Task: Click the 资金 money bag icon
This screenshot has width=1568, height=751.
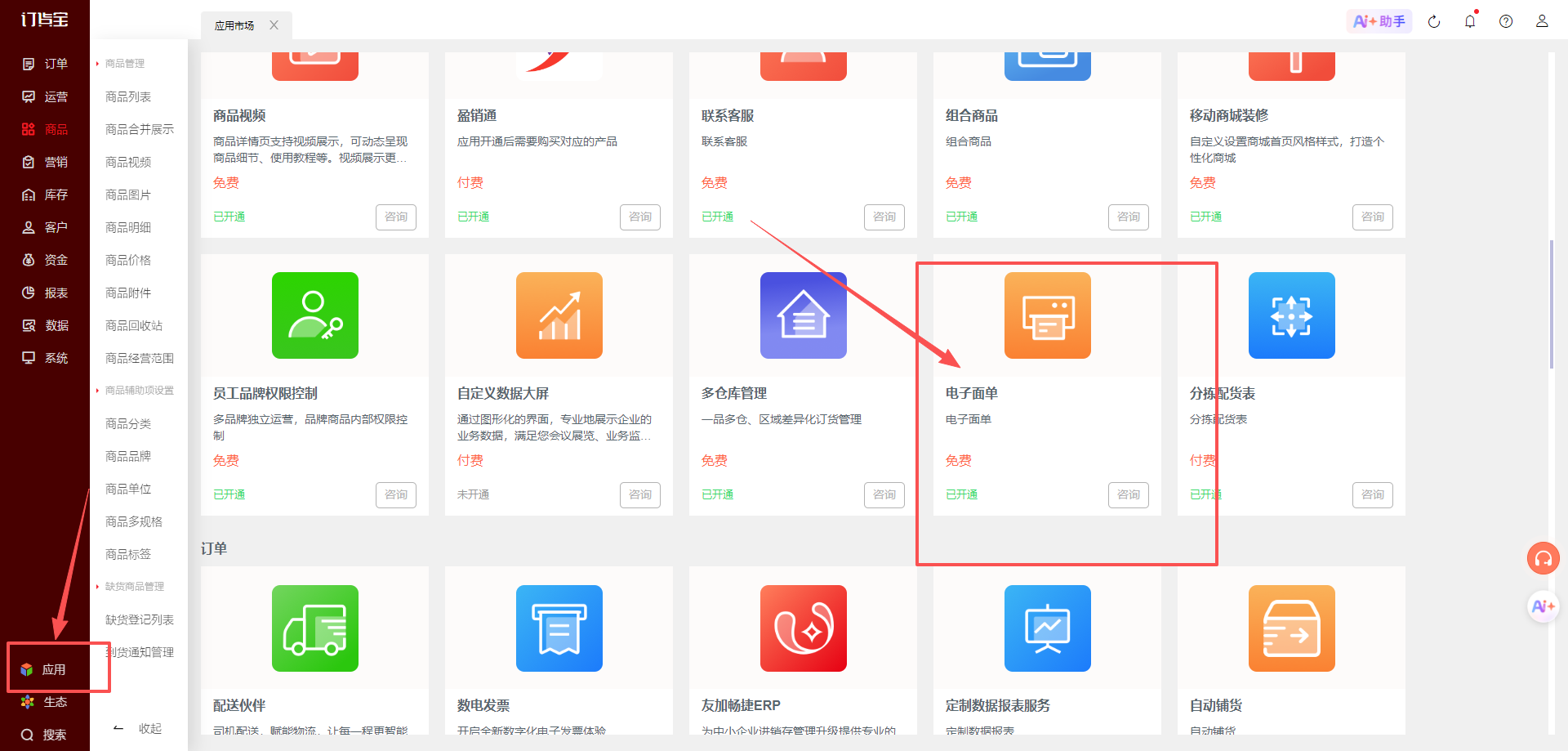Action: coord(29,260)
